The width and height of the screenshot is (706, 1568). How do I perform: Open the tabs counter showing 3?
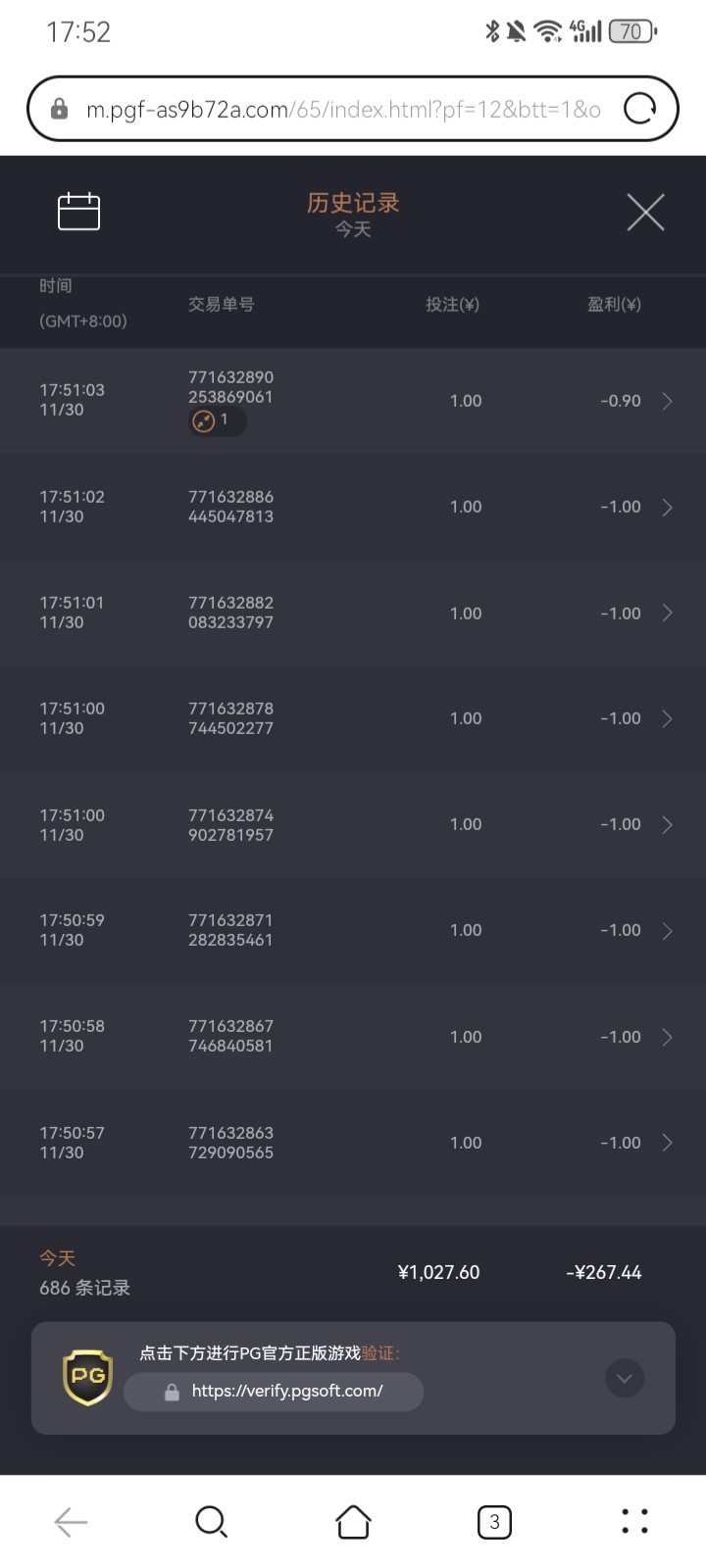(x=494, y=1522)
